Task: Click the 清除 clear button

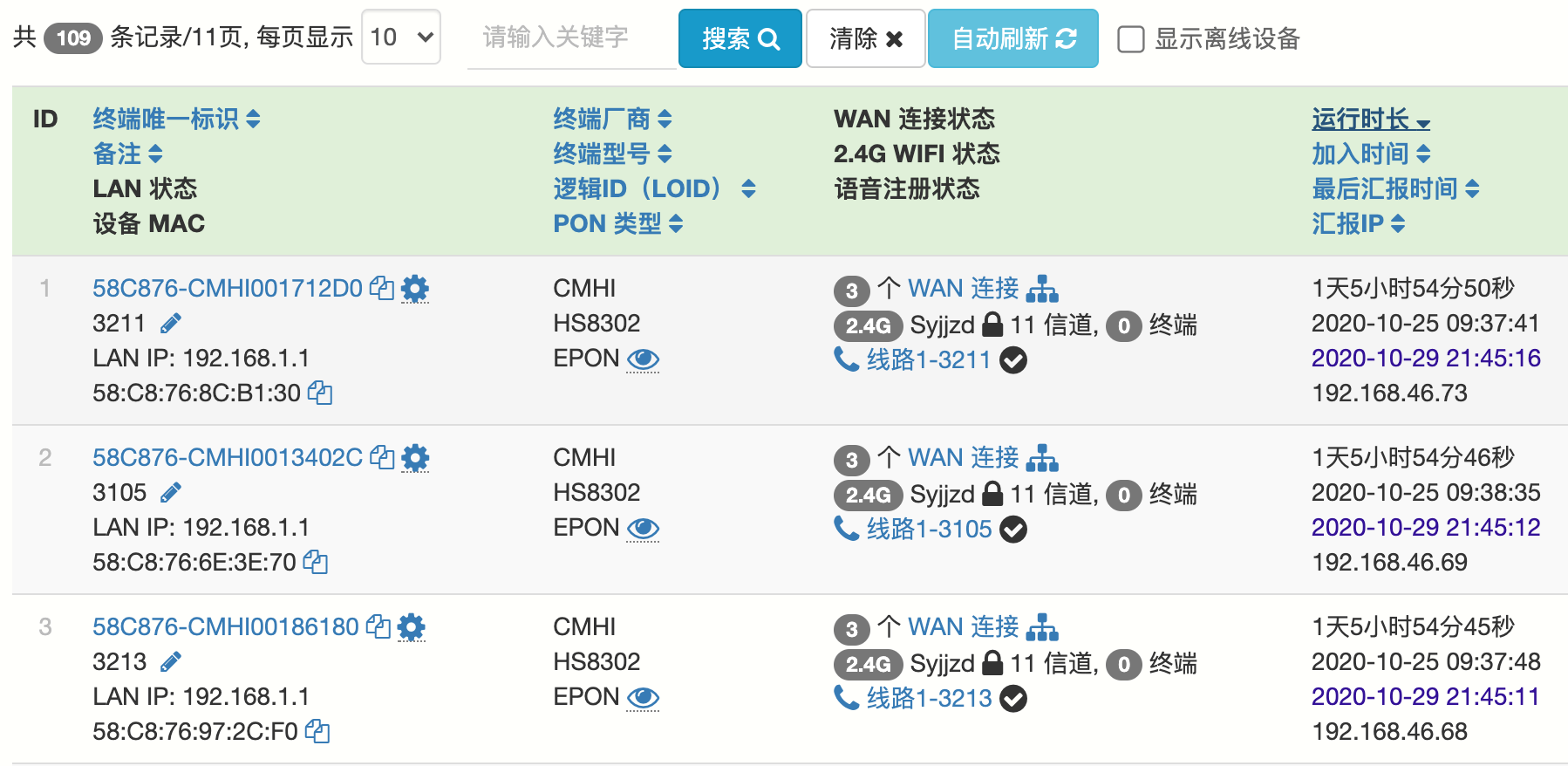Action: pyautogui.click(x=865, y=39)
